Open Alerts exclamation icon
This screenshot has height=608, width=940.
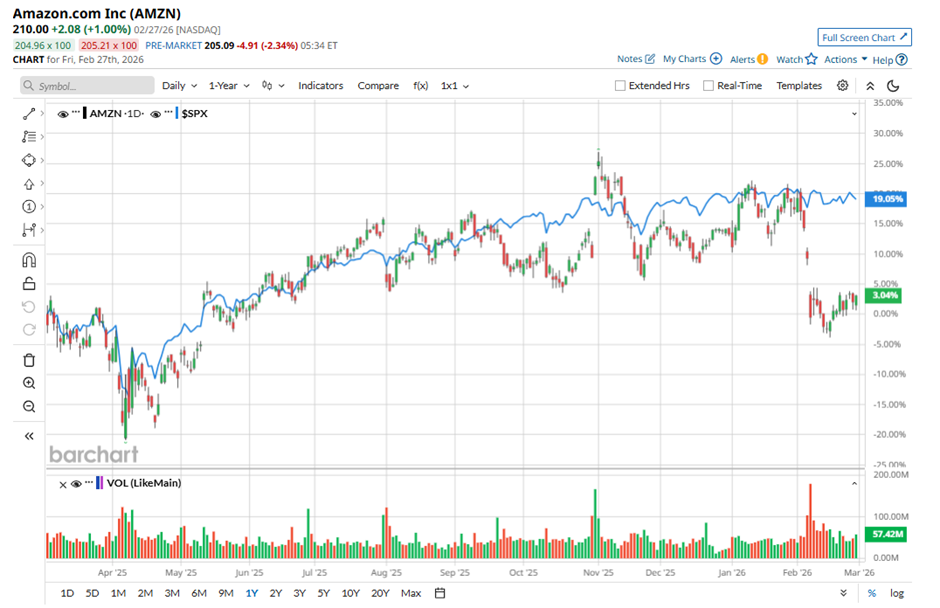762,59
